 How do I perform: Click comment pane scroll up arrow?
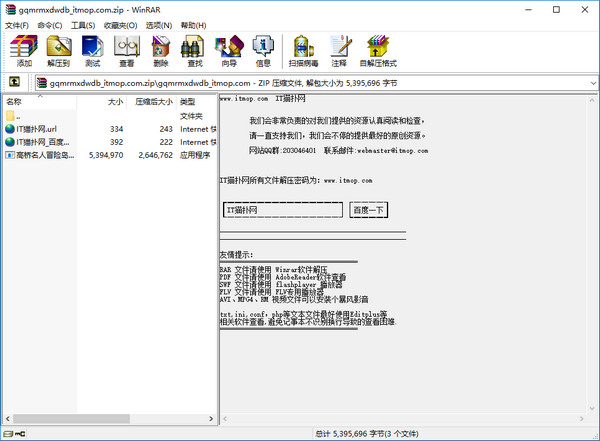[x=592, y=100]
